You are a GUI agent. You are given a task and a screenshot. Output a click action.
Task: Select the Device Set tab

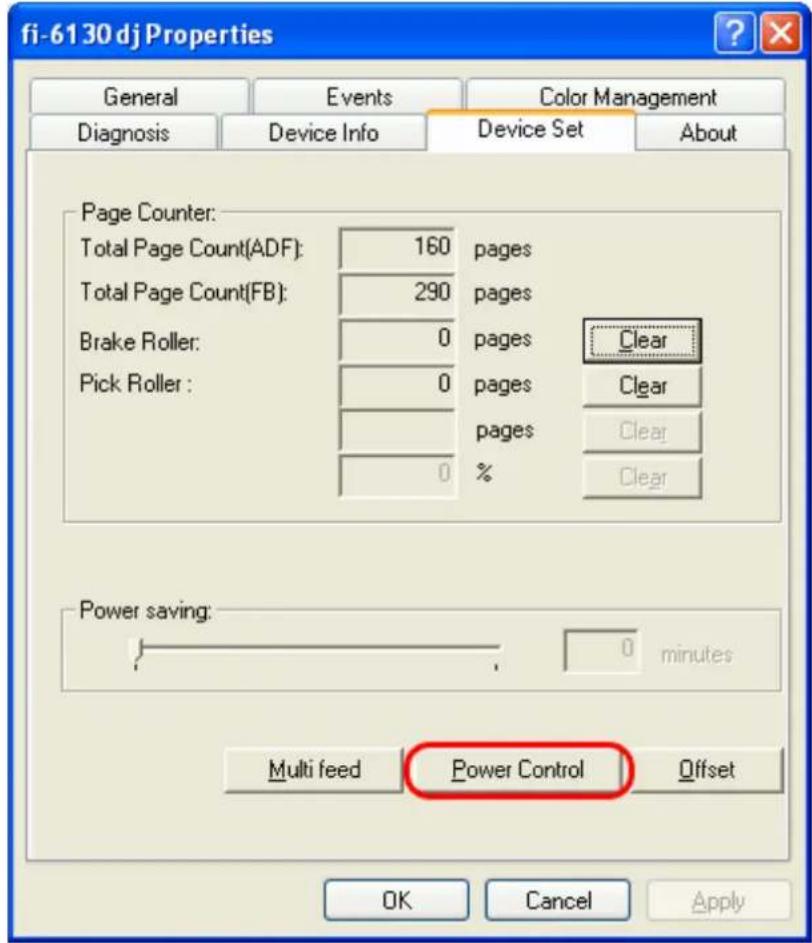531,129
